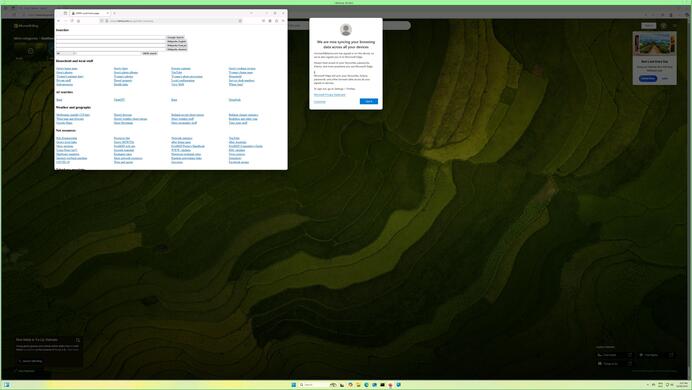Click Sign in button on Bing page
Viewport: 692px width, 390px height.
tap(648, 26)
